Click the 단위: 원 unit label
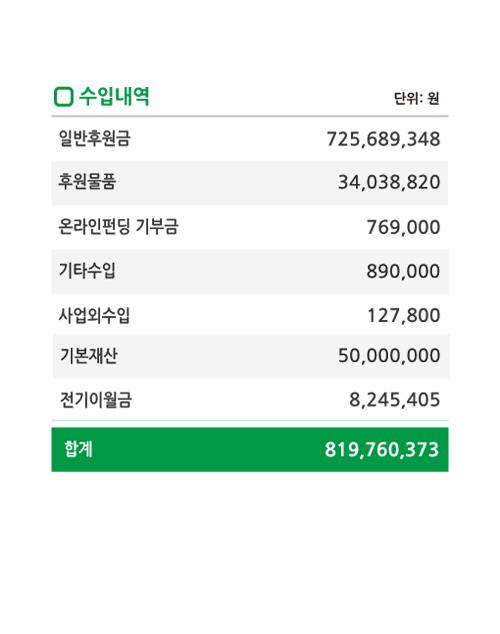Screen dimensions: 500x634 coord(416,98)
